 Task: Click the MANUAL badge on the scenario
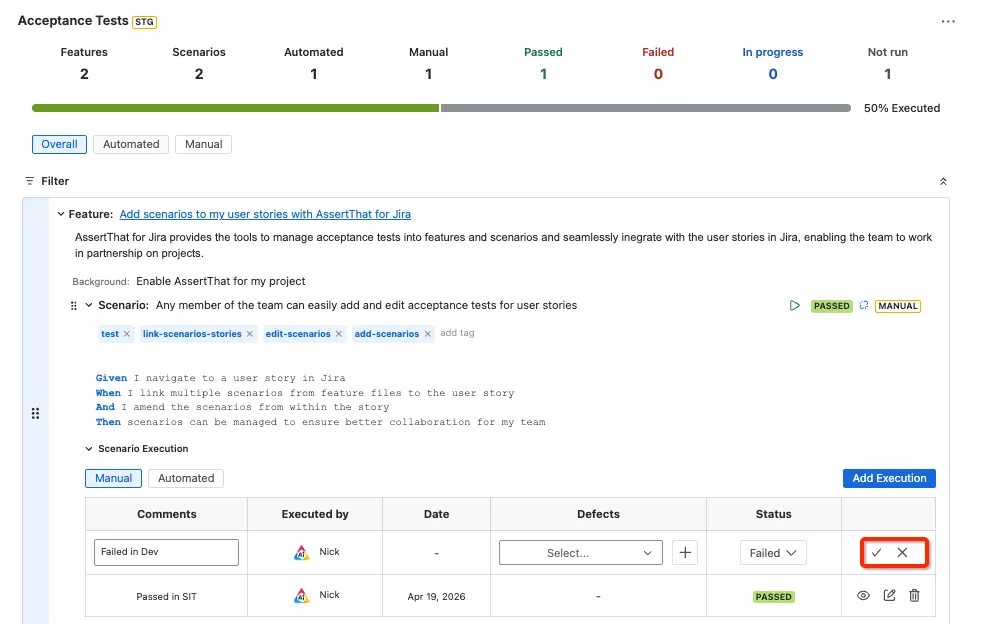(897, 306)
